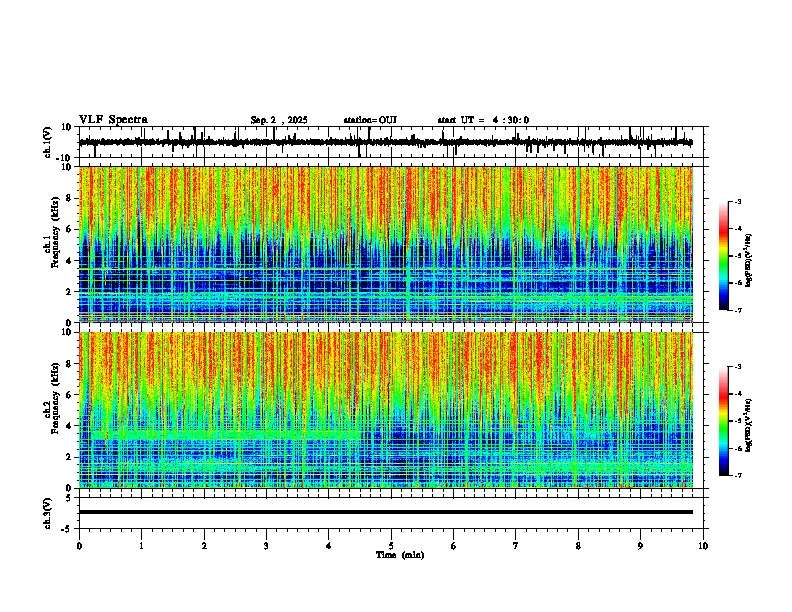This screenshot has width=792, height=612.
Task: Select the "start UT = 4 :30: 0" text
Action: [x=483, y=120]
